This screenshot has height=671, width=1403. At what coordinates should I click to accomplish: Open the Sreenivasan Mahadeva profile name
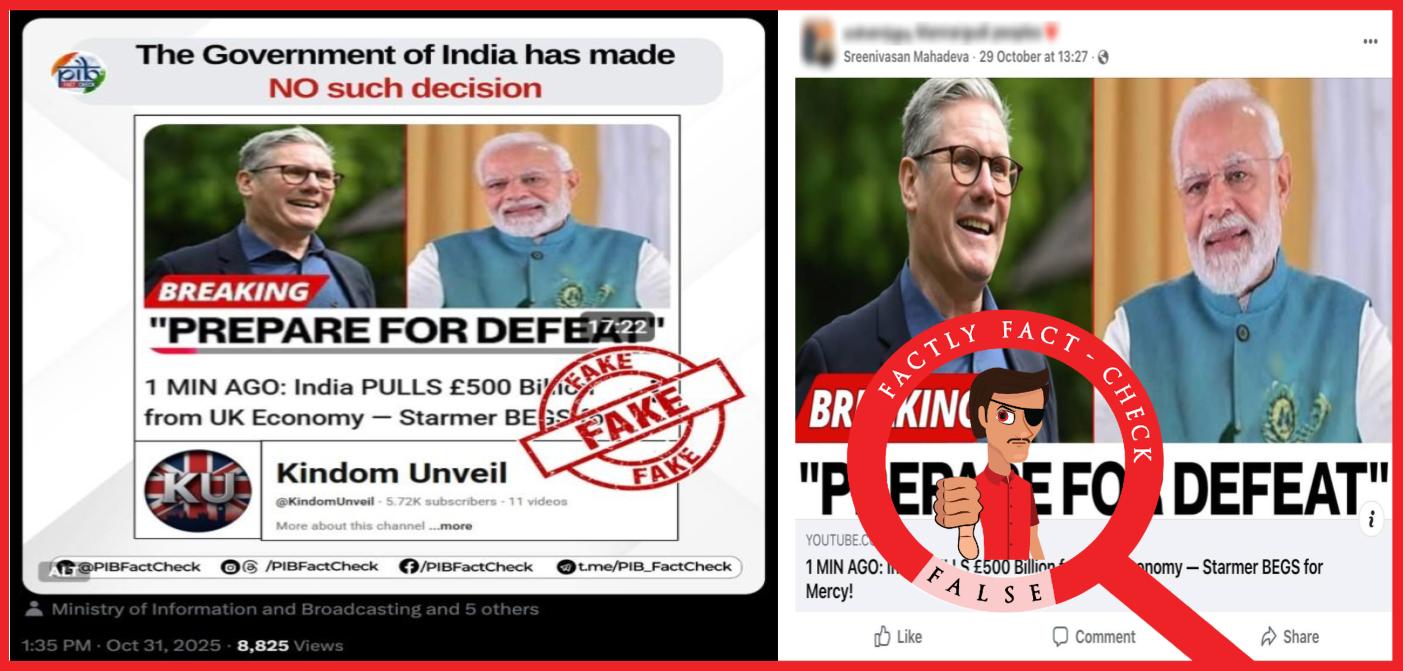[907, 57]
